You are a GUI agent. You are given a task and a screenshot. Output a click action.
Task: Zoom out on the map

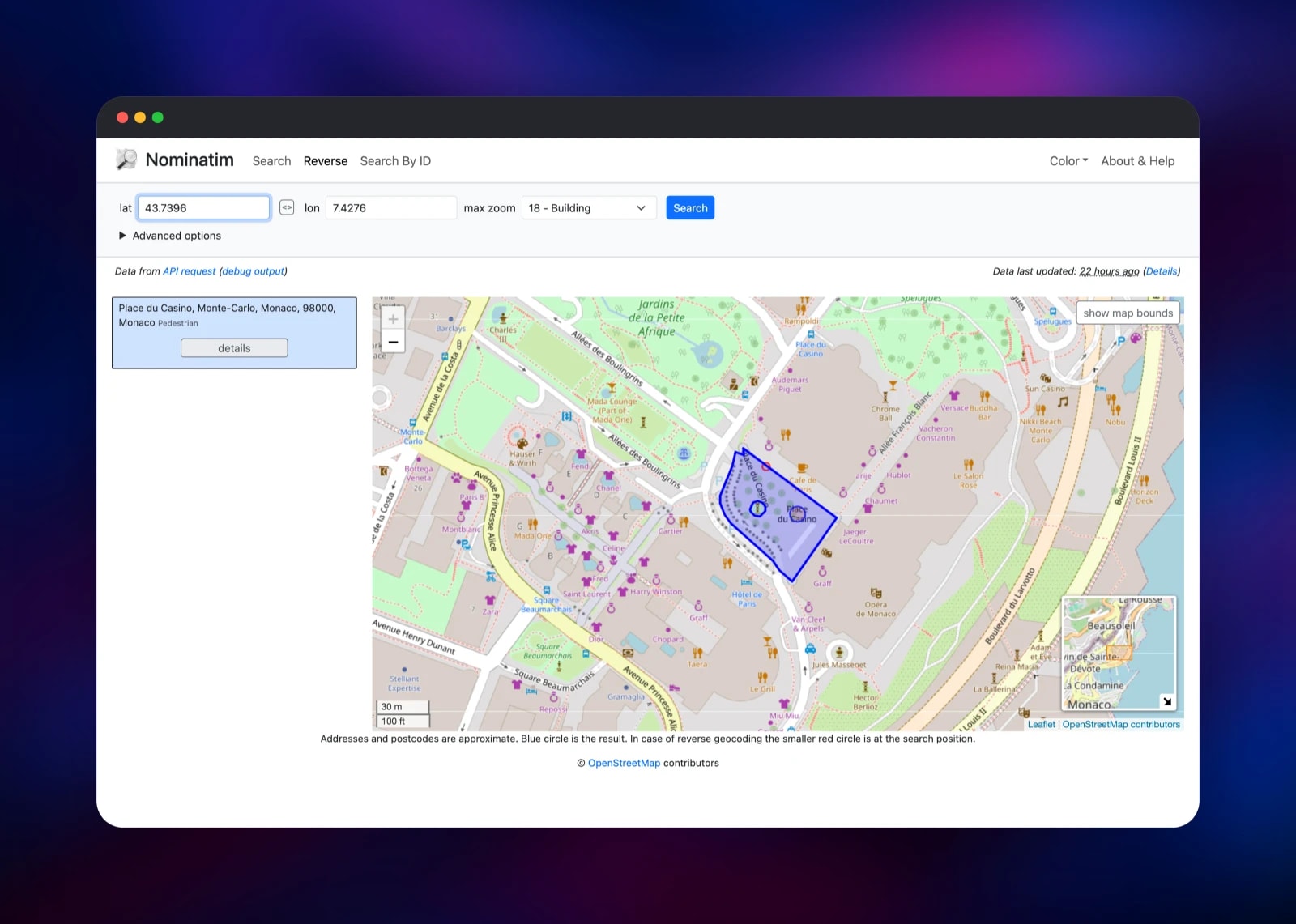pos(393,342)
